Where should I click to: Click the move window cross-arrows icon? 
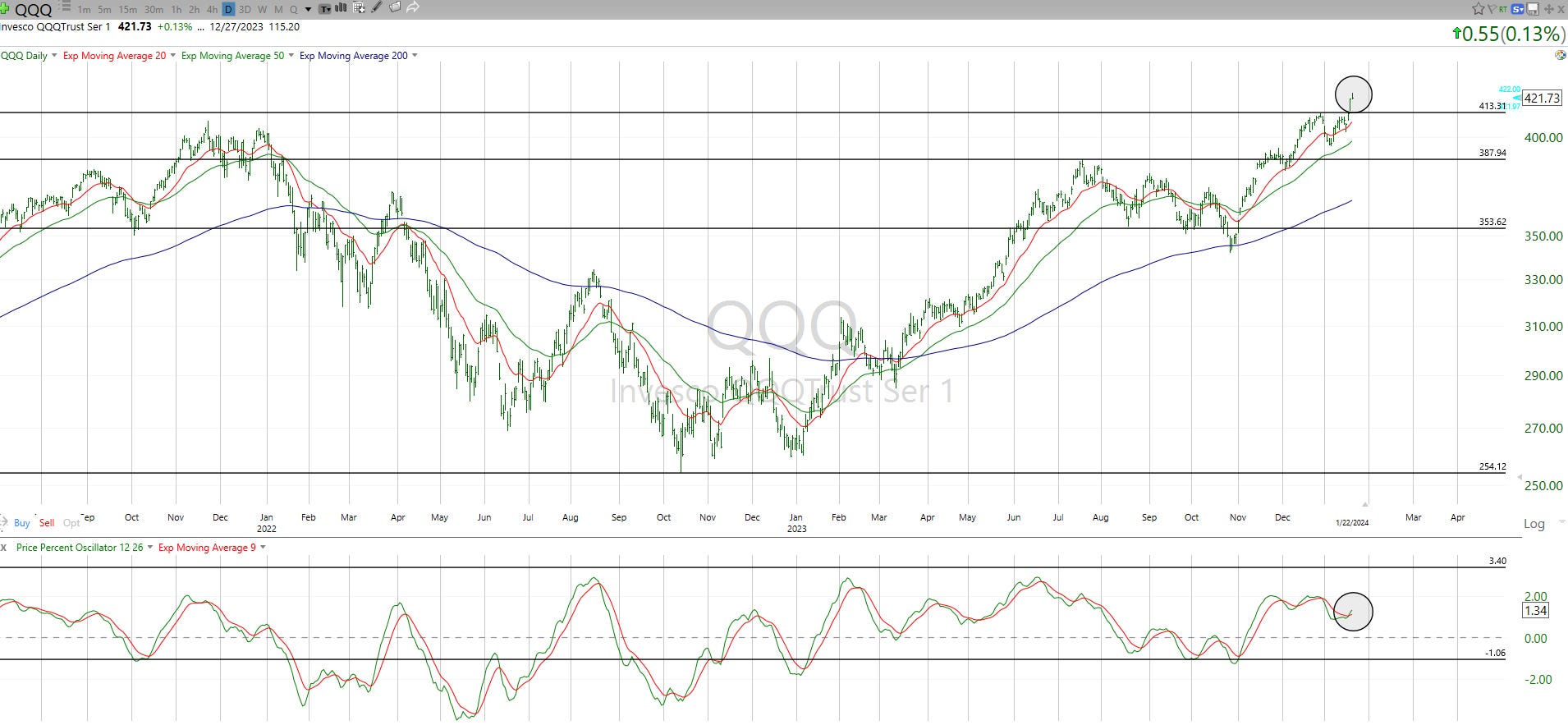tap(1549, 9)
